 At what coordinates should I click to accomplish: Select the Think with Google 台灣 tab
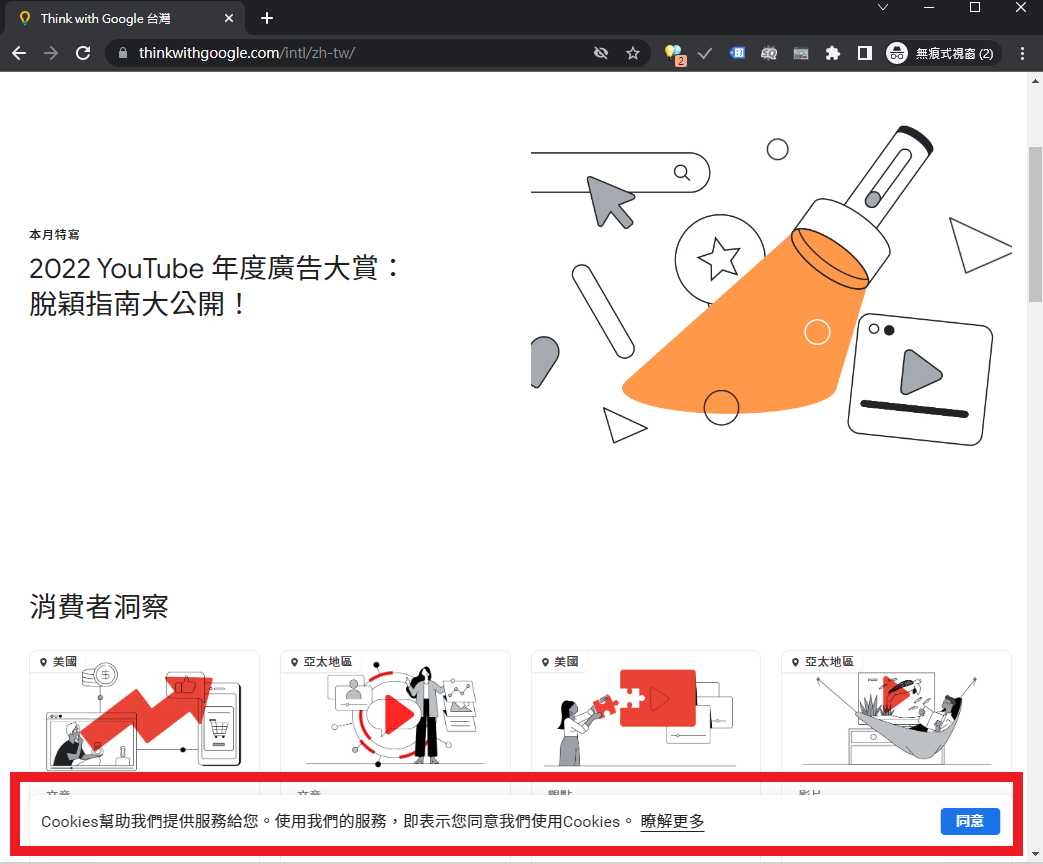tap(125, 19)
